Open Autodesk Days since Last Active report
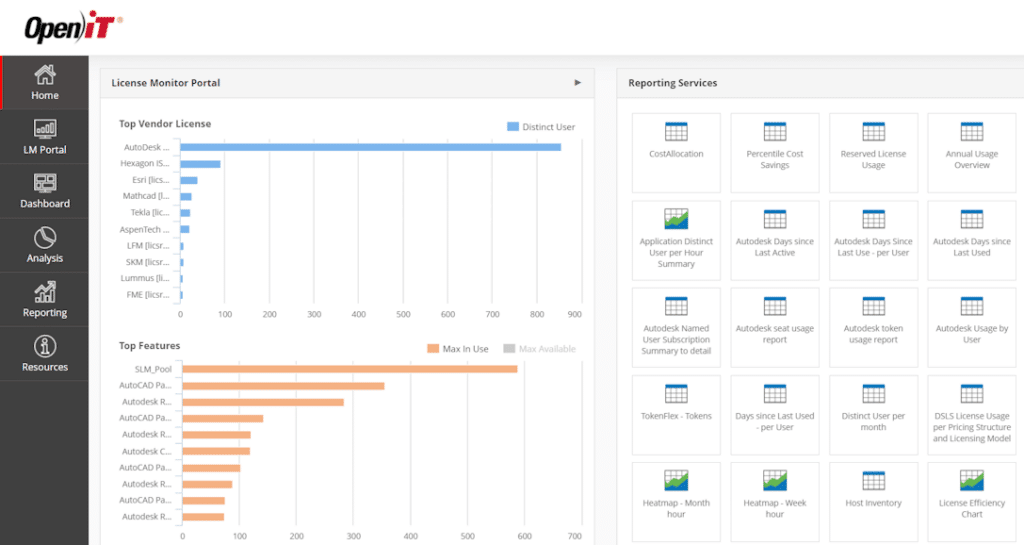The width and height of the screenshot is (1024, 545). (x=775, y=240)
